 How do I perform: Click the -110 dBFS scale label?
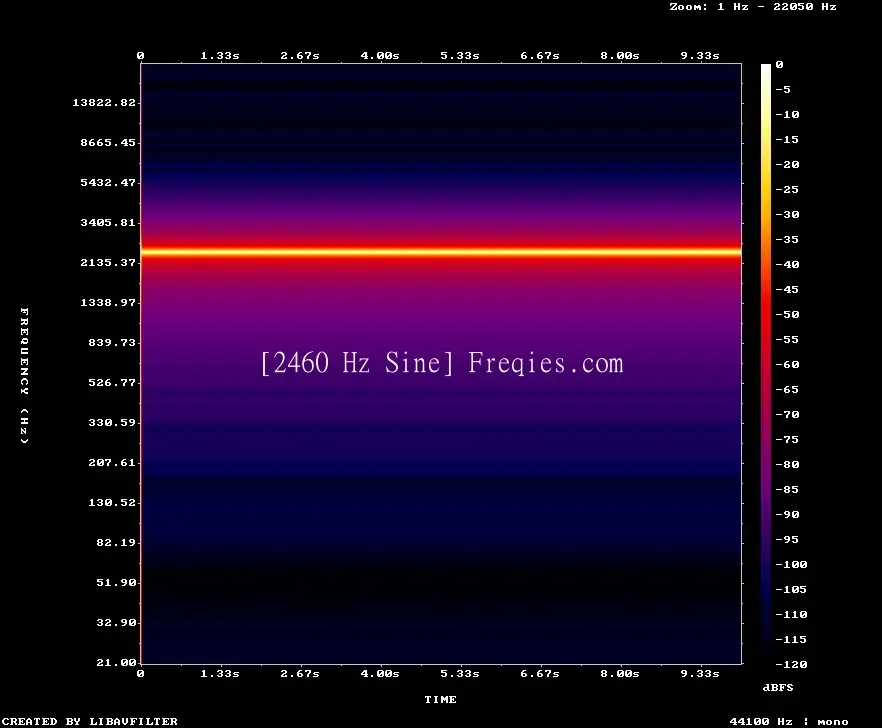tap(791, 614)
